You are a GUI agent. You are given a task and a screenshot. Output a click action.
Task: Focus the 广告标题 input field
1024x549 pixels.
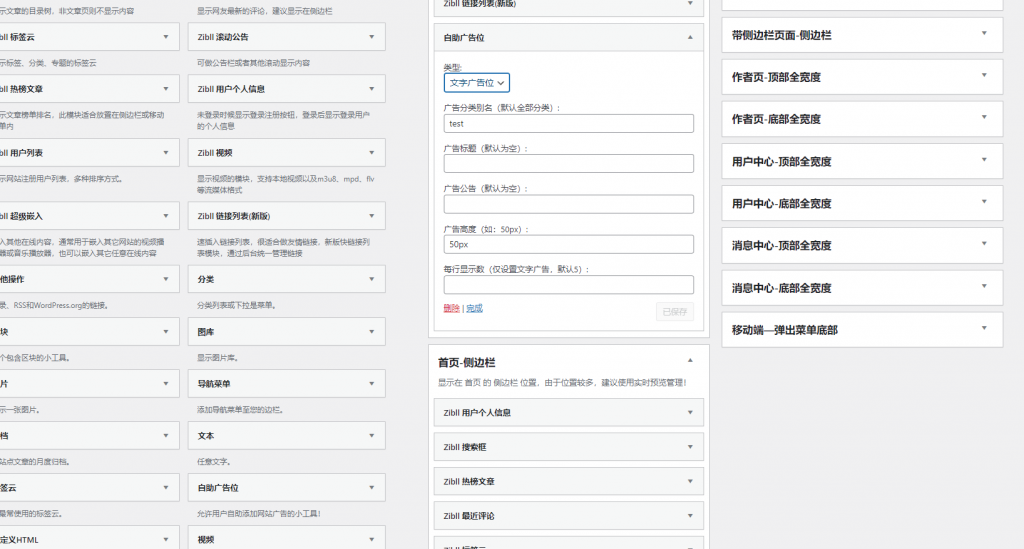(x=569, y=164)
